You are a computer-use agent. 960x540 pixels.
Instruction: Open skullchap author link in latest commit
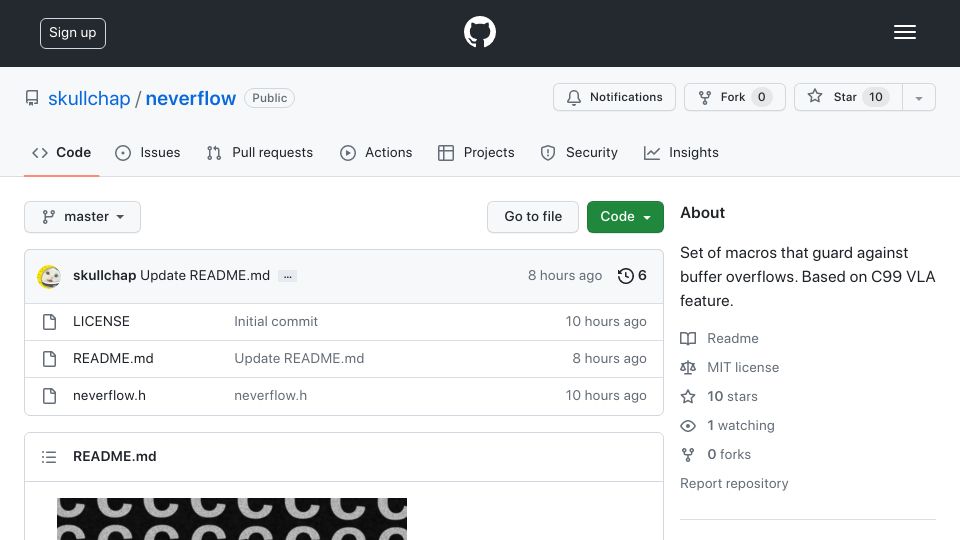[x=104, y=276]
